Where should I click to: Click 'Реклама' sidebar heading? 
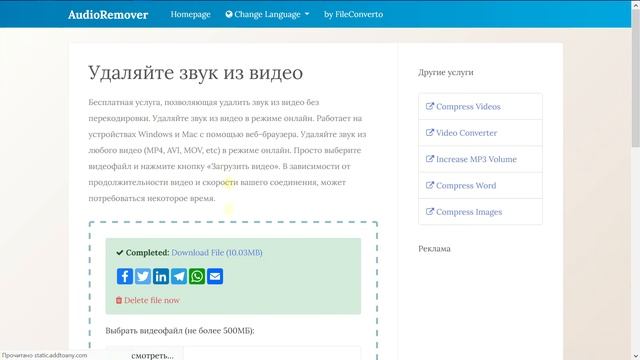click(434, 249)
